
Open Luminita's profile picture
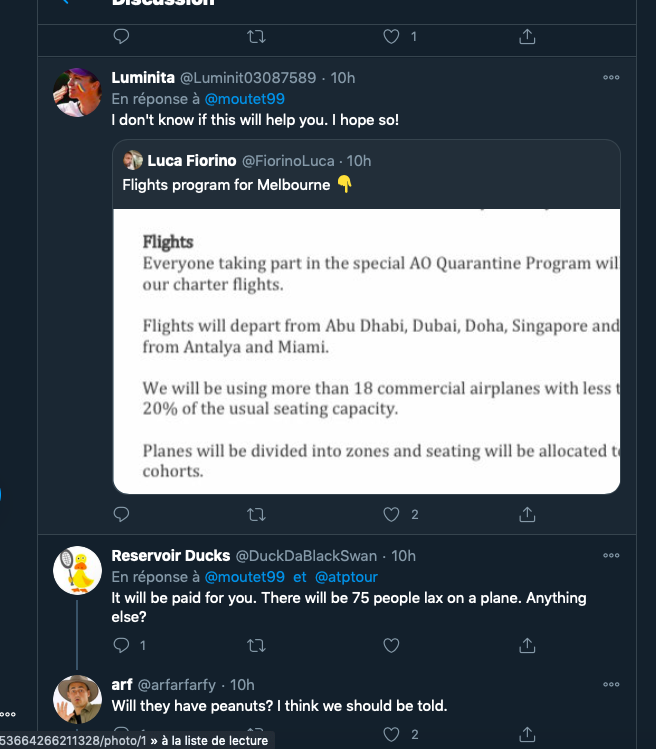click(x=77, y=93)
